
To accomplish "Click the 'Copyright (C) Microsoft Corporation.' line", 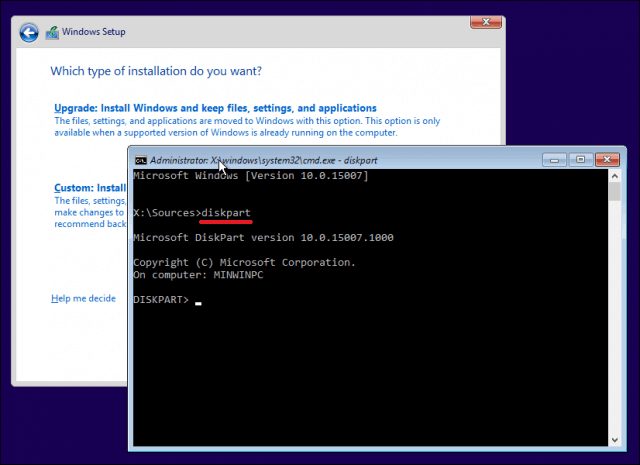I will (244, 263).
